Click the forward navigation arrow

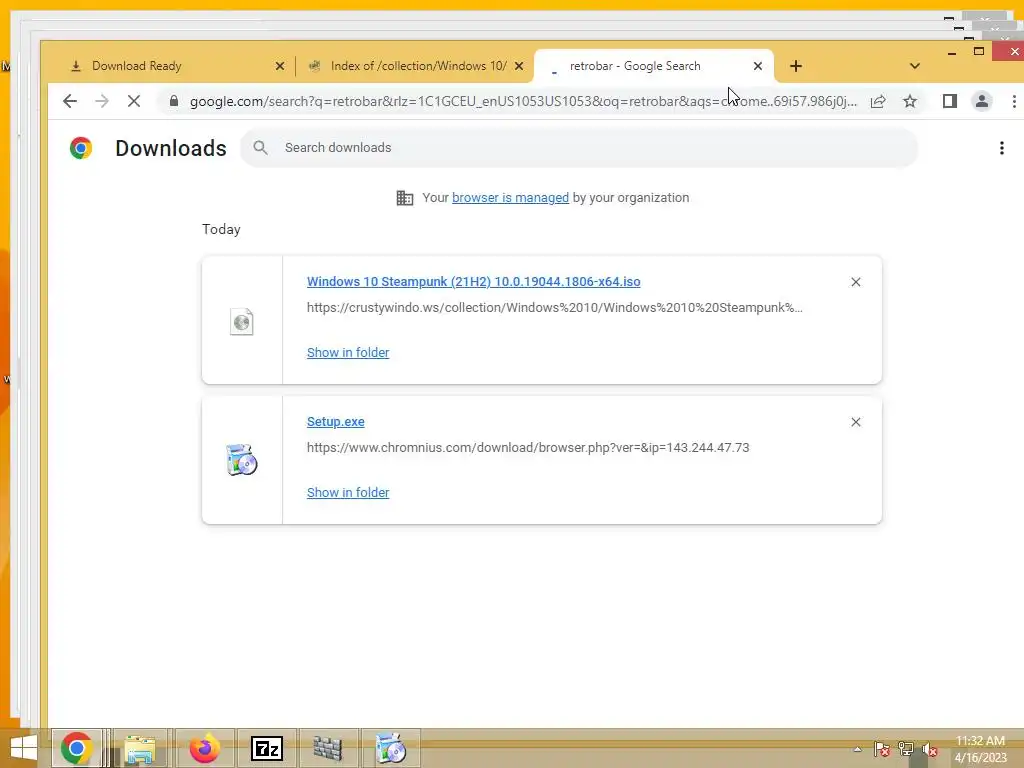102,101
